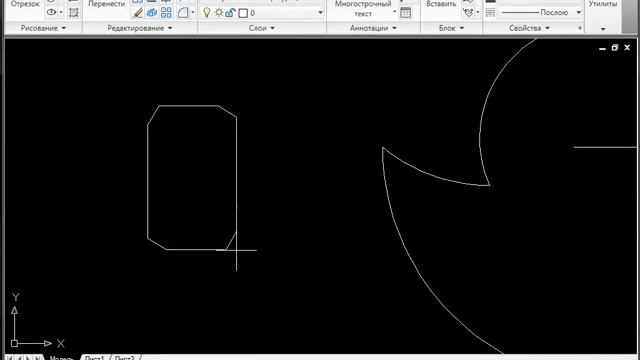Click the ellipse drawing tool icon
Viewport: 640px width, 360px height.
(x=51, y=12)
